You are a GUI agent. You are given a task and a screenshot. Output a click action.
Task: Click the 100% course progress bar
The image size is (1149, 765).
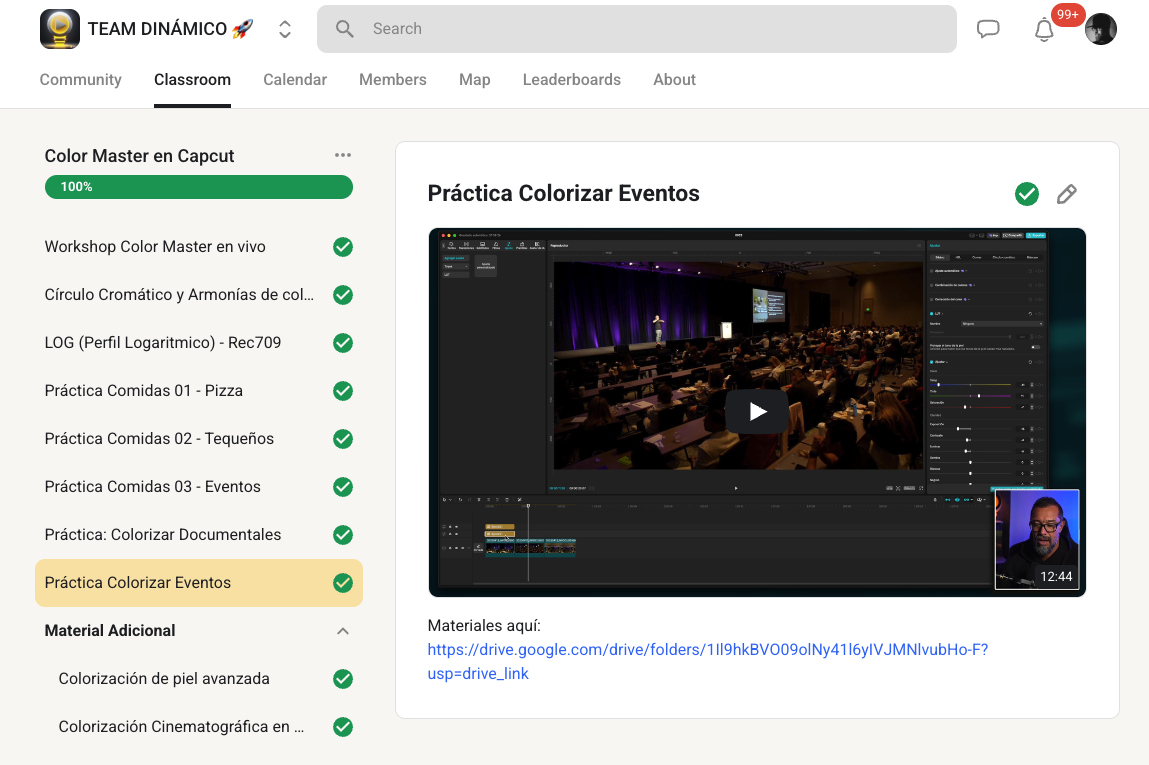click(x=199, y=187)
